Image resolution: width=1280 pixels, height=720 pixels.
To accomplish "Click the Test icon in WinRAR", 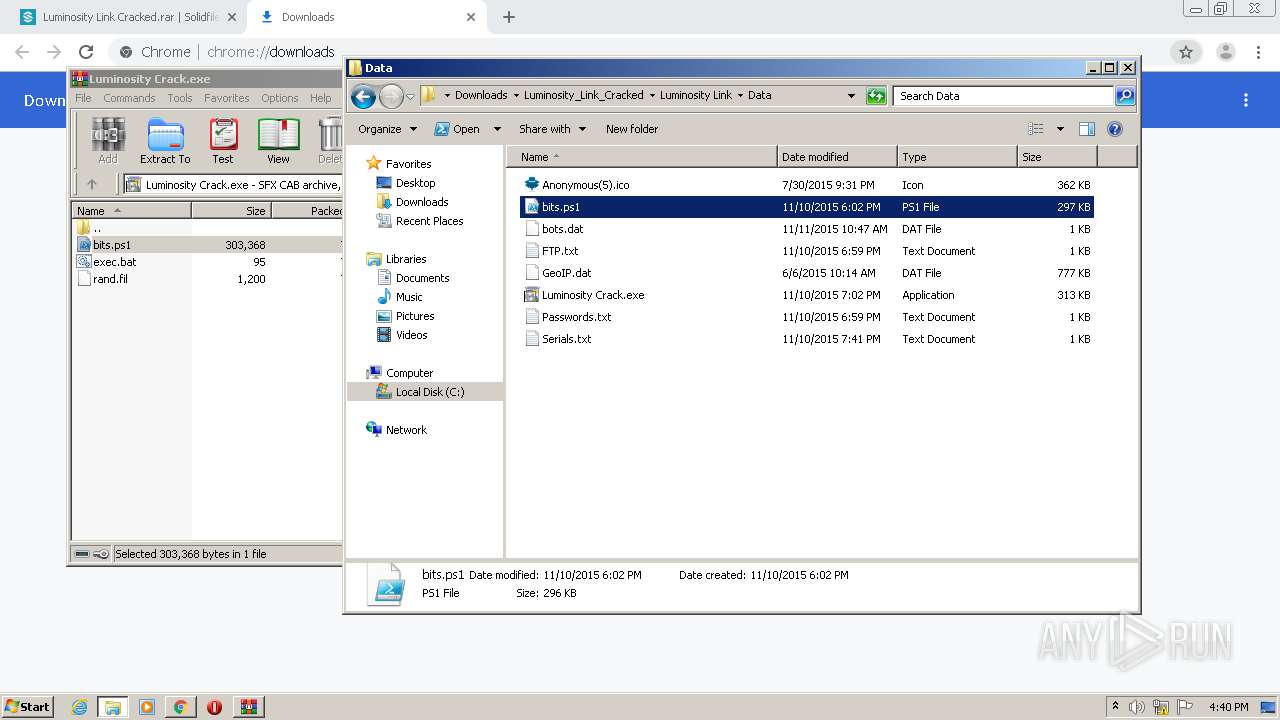I will pos(223,141).
